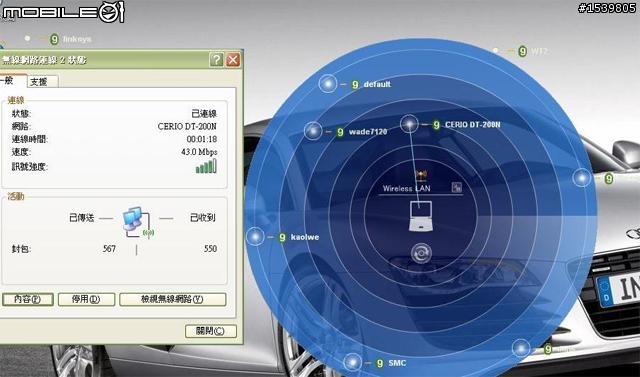Click the 43.0 Mbps speed value
Screen dimensions: 640x377
[x=199, y=152]
